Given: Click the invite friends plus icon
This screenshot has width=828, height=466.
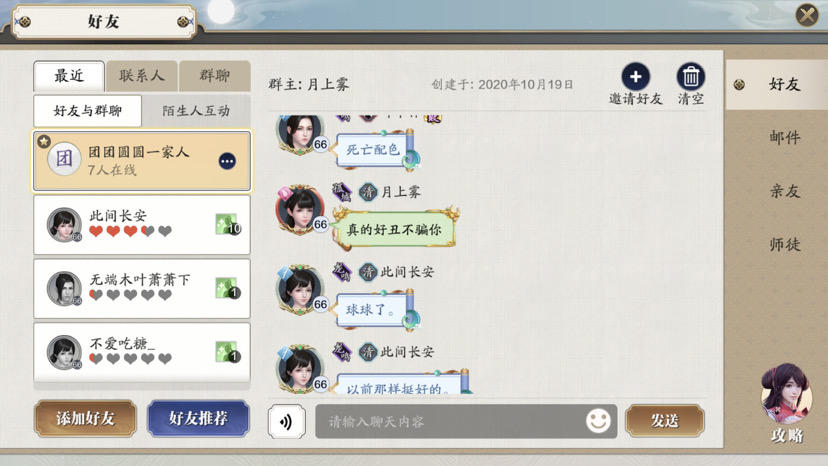Looking at the screenshot, I should click(x=635, y=77).
